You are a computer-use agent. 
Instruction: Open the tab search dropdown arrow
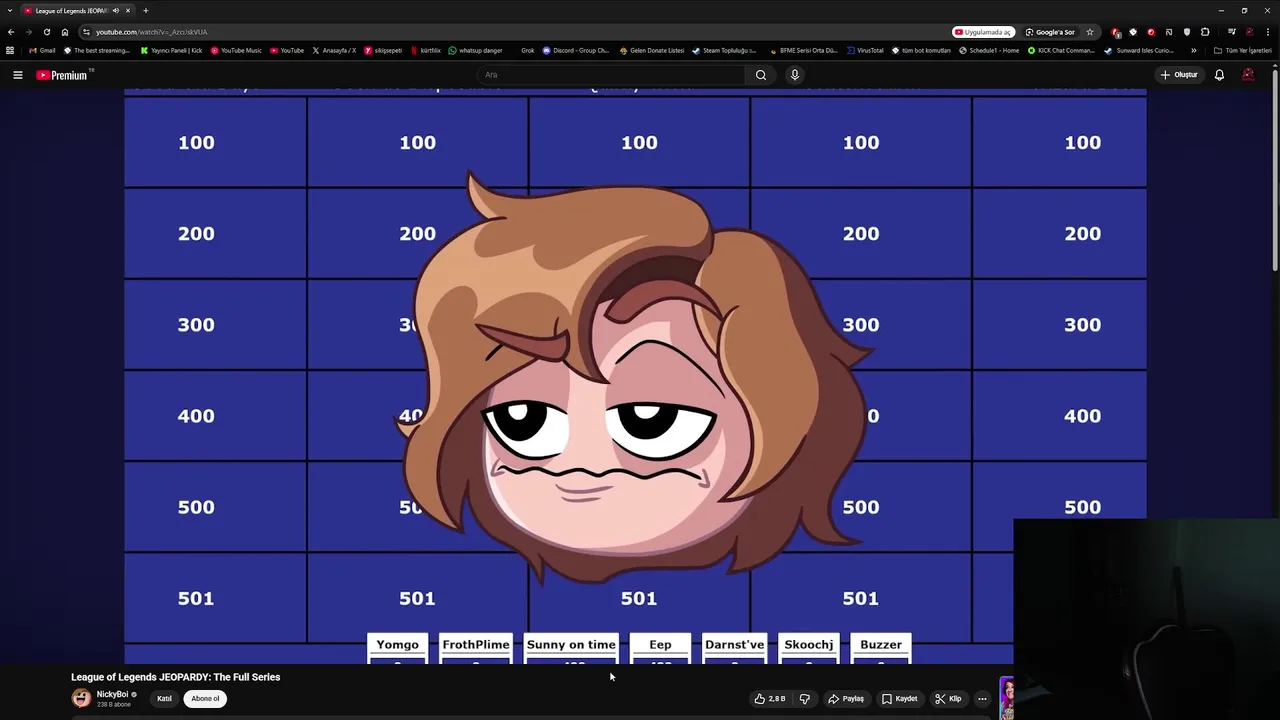click(x=9, y=10)
